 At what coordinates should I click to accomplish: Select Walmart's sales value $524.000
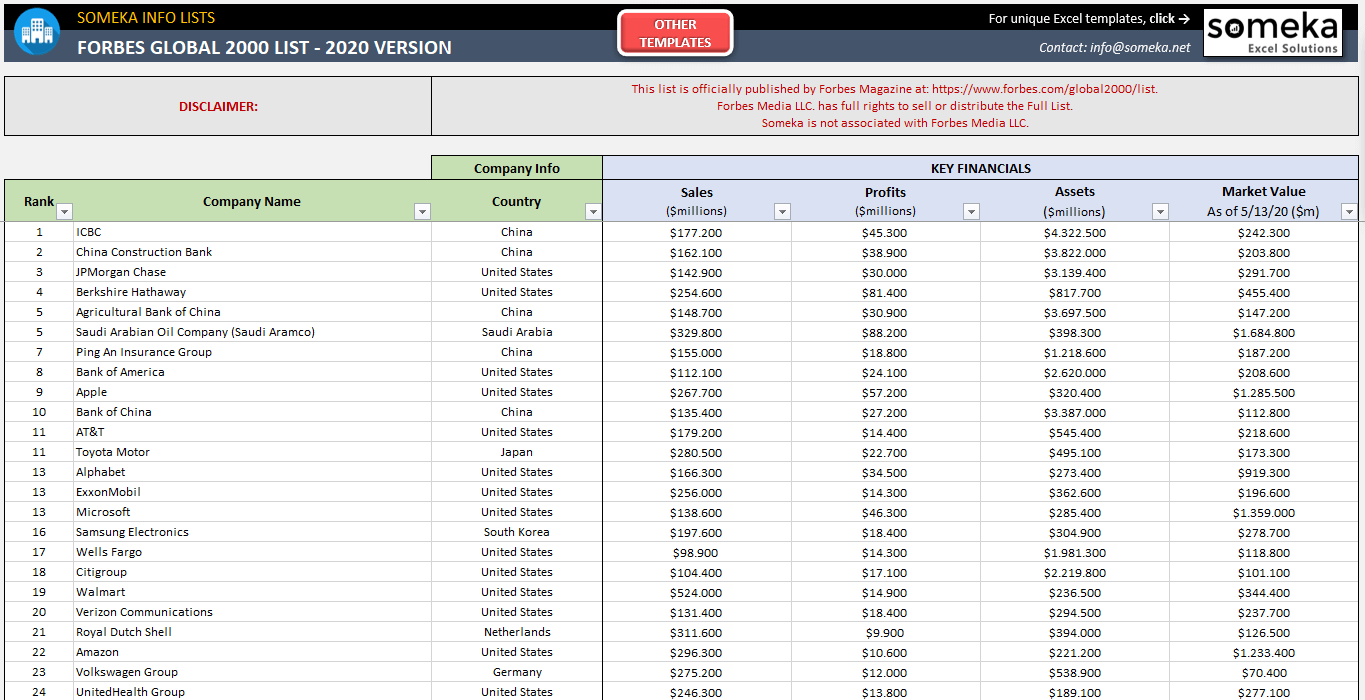[696, 593]
